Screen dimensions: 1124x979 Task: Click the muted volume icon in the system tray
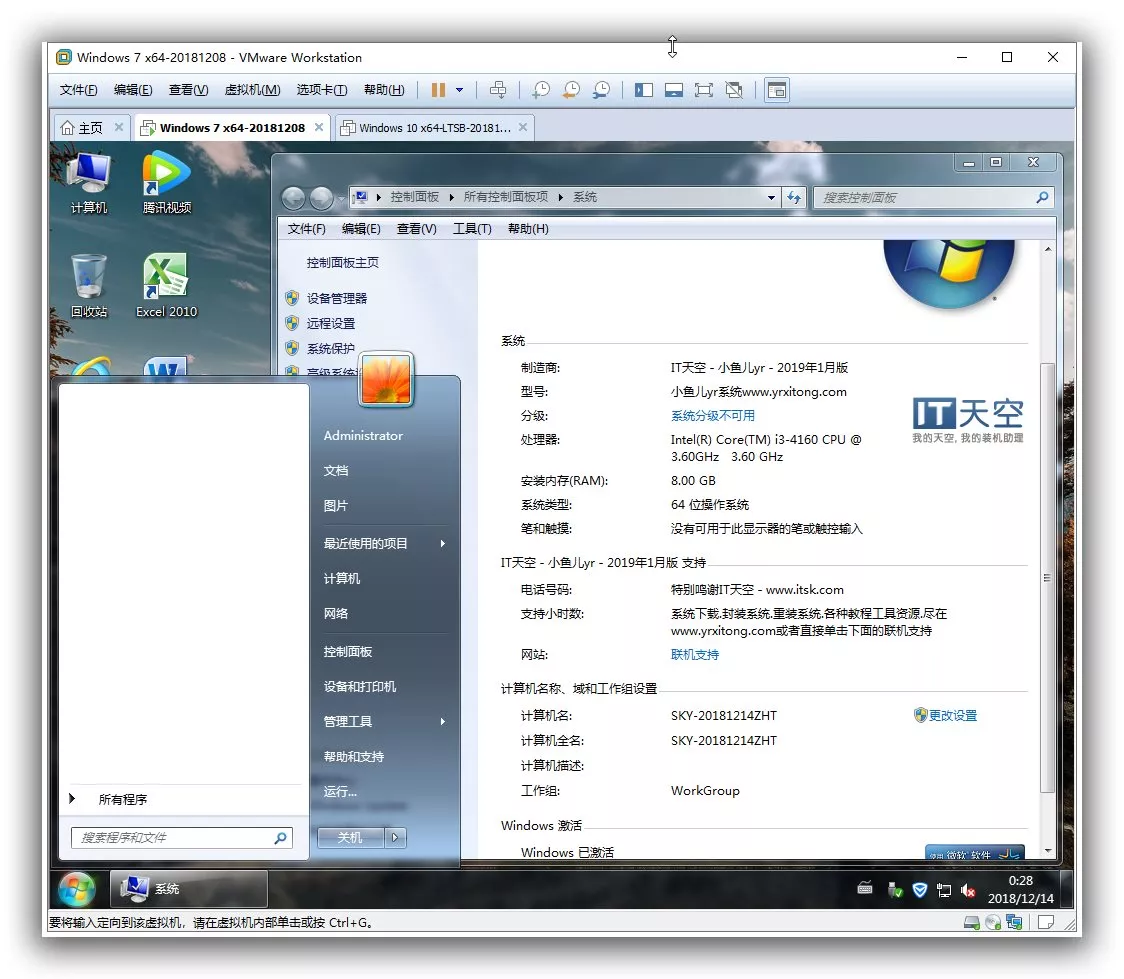[968, 890]
